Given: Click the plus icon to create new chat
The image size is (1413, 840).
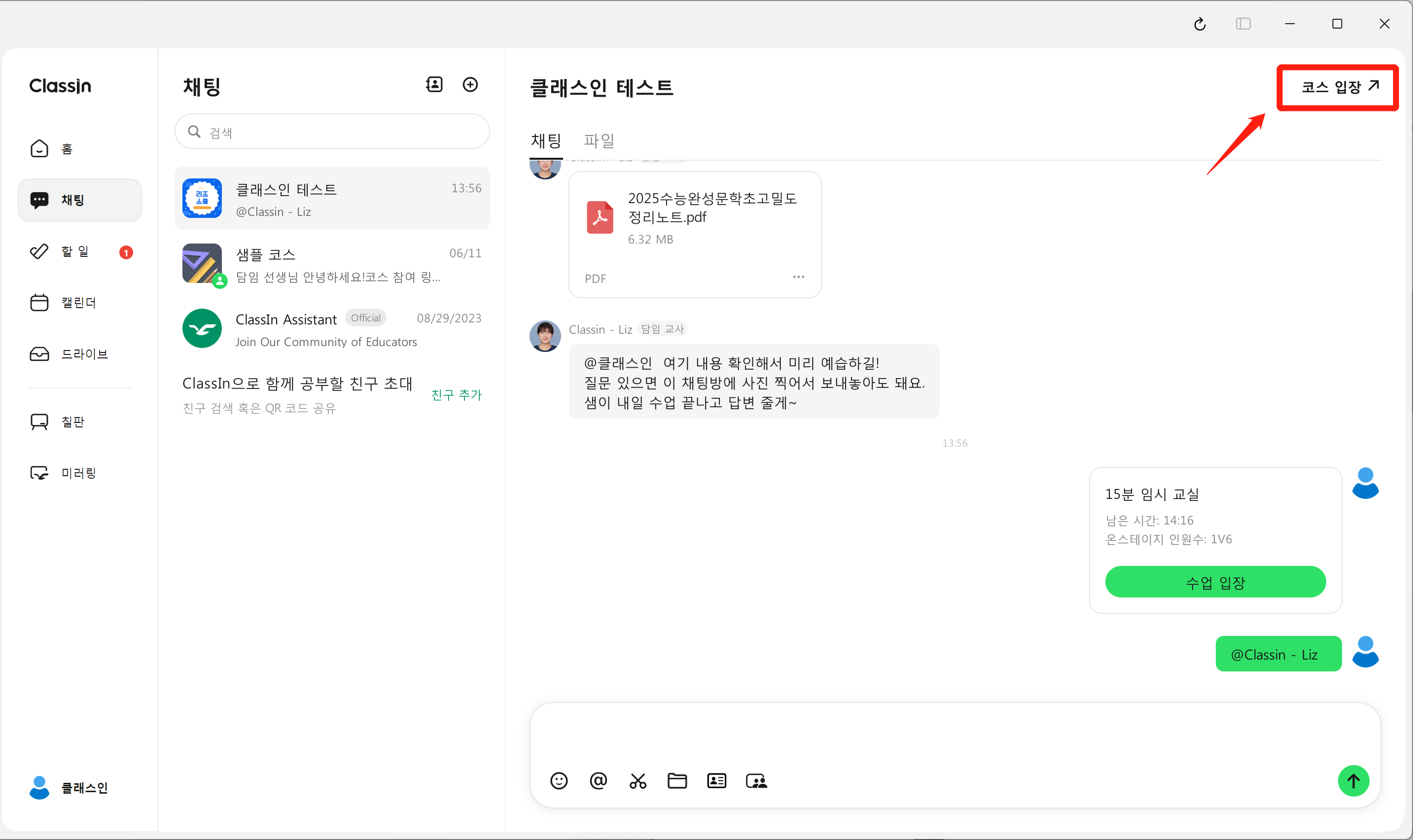Looking at the screenshot, I should click(470, 85).
